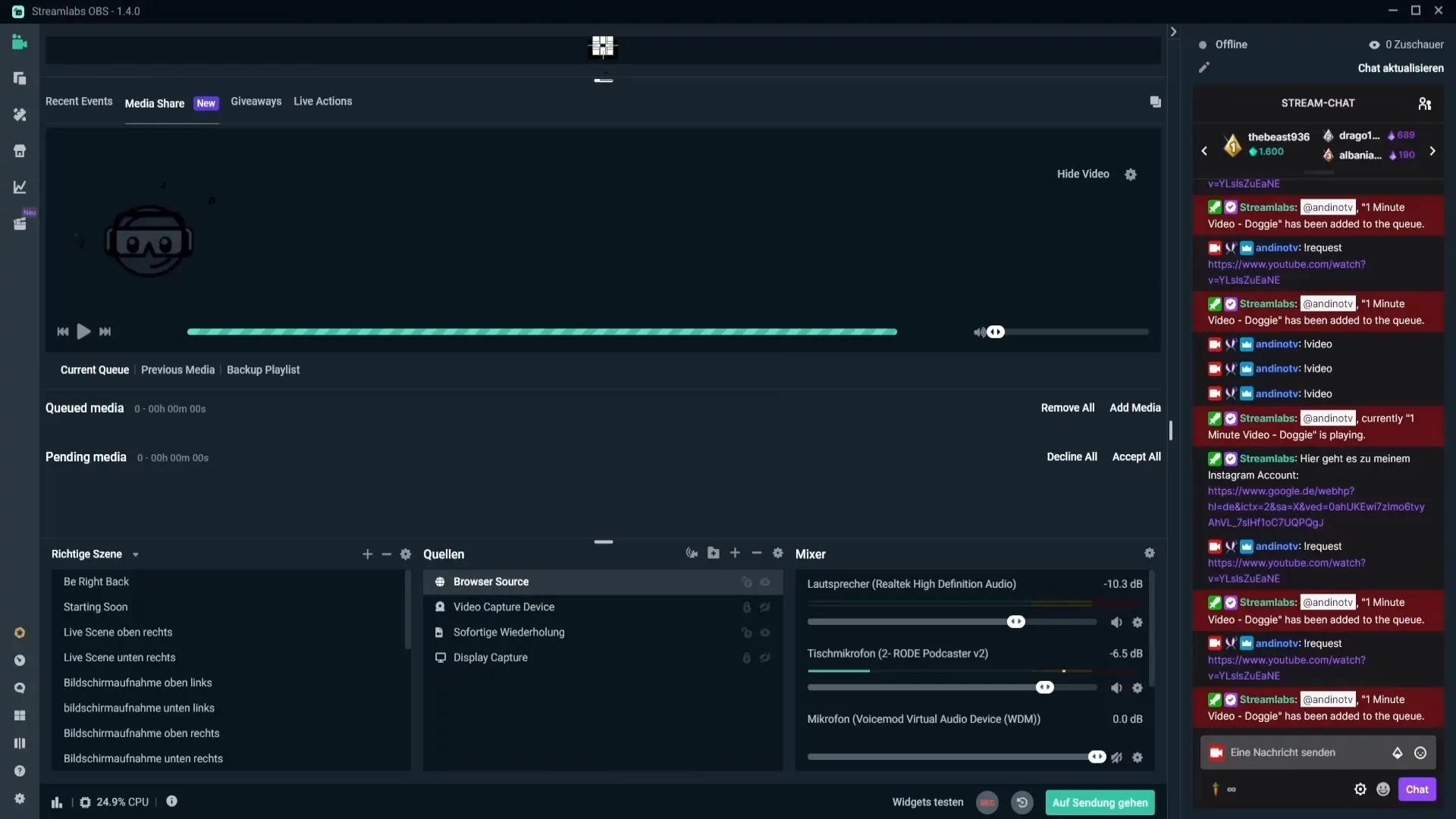Click Remove All queued media
The image size is (1456, 819).
click(x=1068, y=408)
